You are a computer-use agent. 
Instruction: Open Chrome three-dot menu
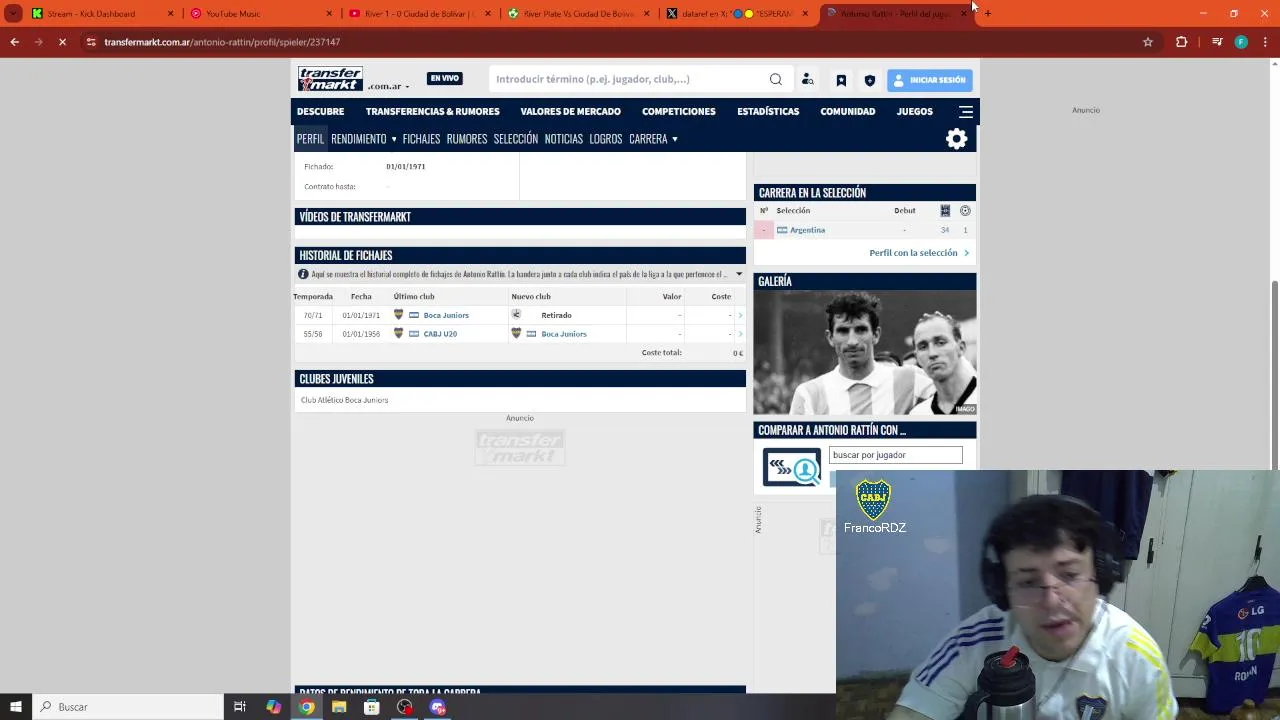(1266, 42)
